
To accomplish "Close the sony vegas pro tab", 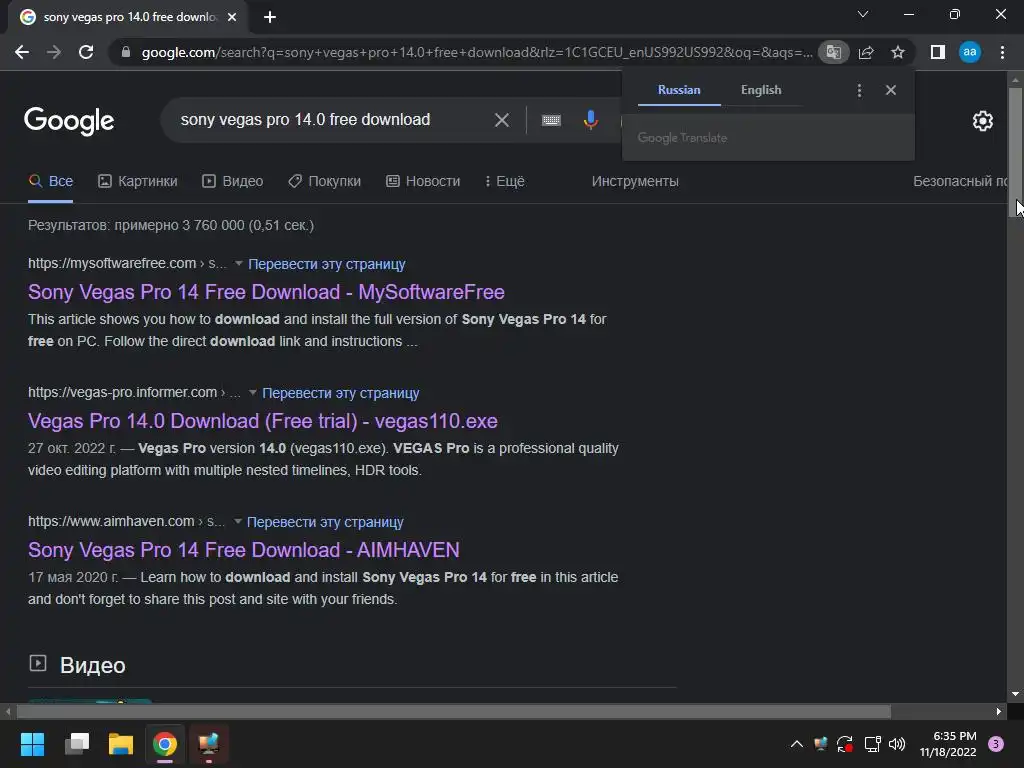I will [232, 17].
